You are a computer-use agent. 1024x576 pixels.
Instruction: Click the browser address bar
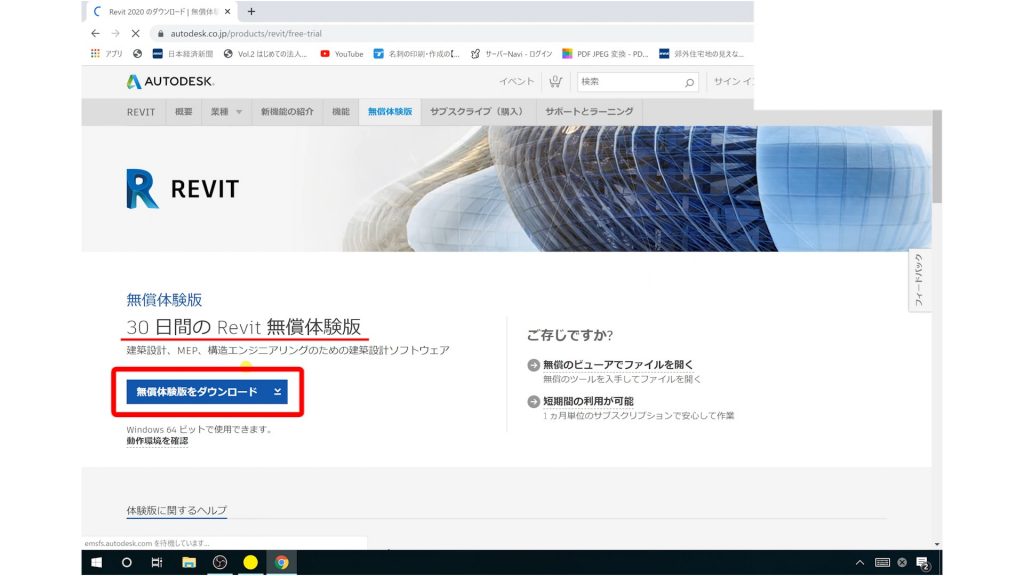click(x=250, y=33)
